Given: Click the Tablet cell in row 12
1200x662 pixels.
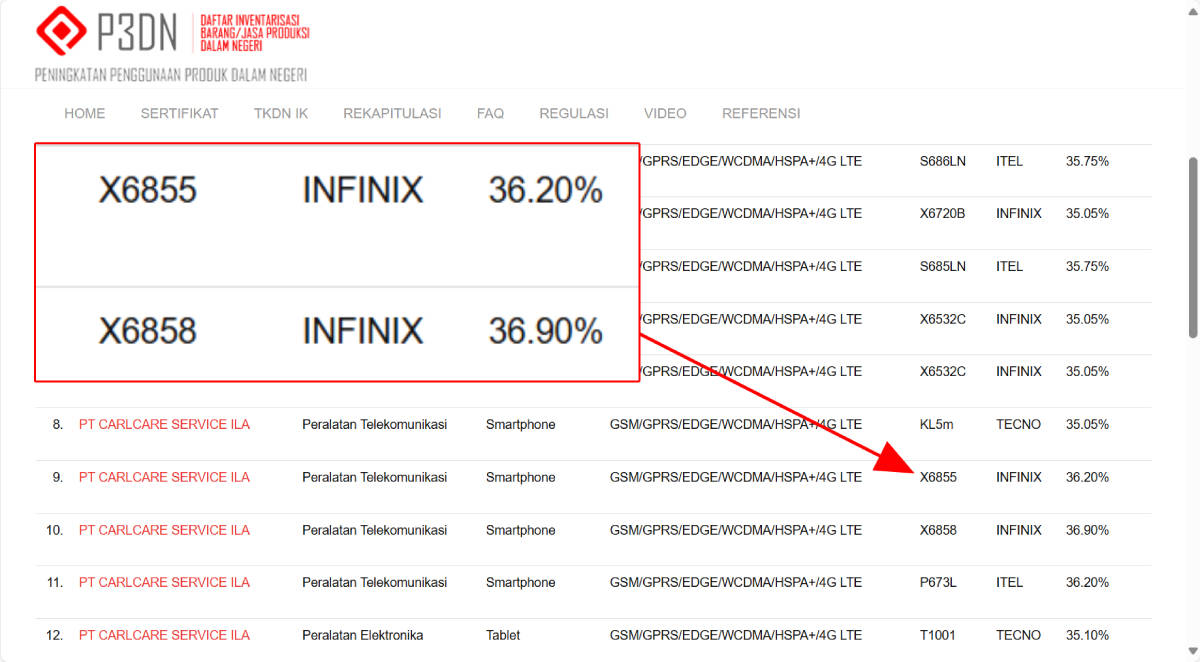Looking at the screenshot, I should [503, 635].
